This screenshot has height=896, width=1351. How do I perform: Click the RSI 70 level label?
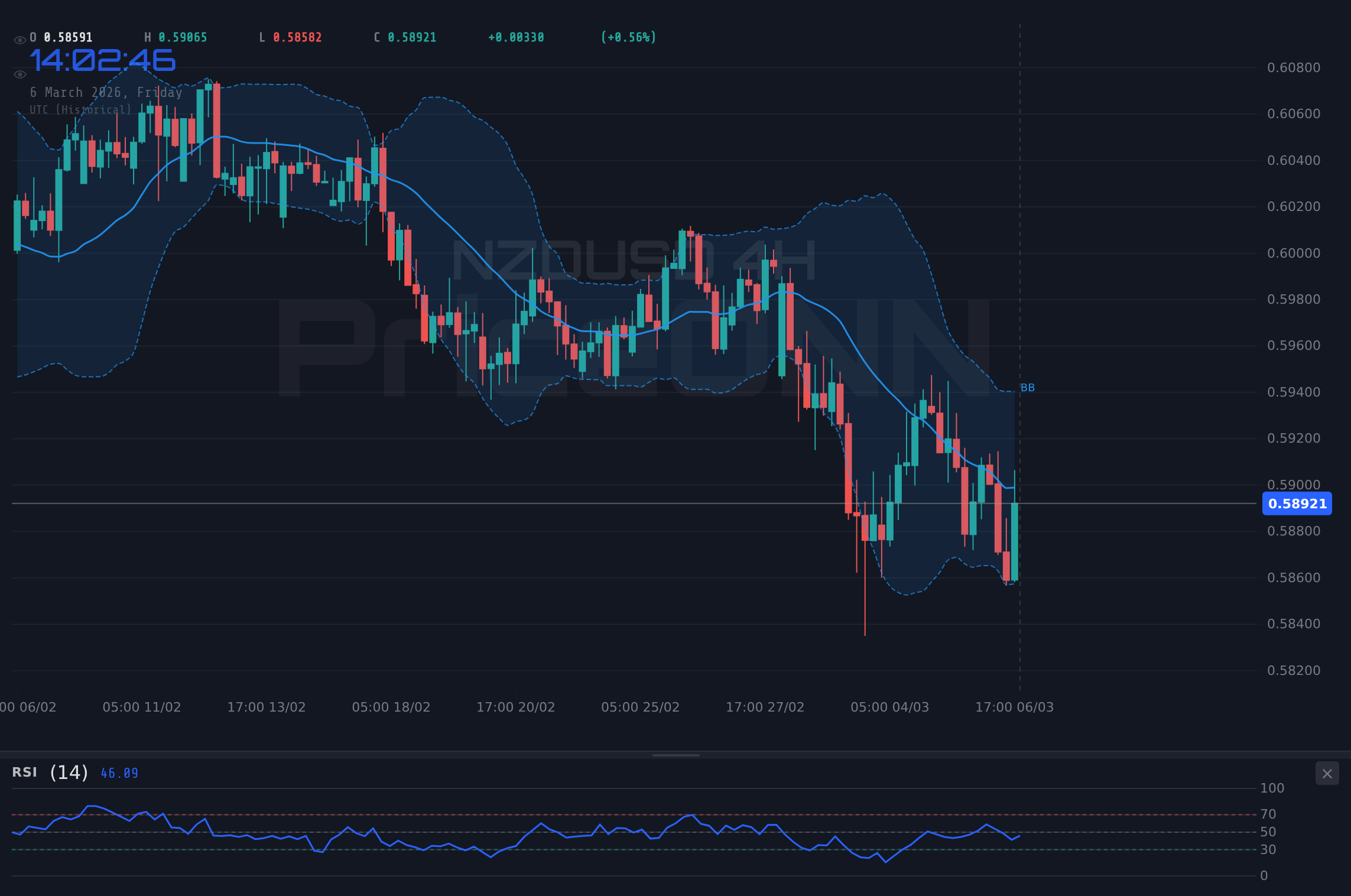click(1268, 814)
